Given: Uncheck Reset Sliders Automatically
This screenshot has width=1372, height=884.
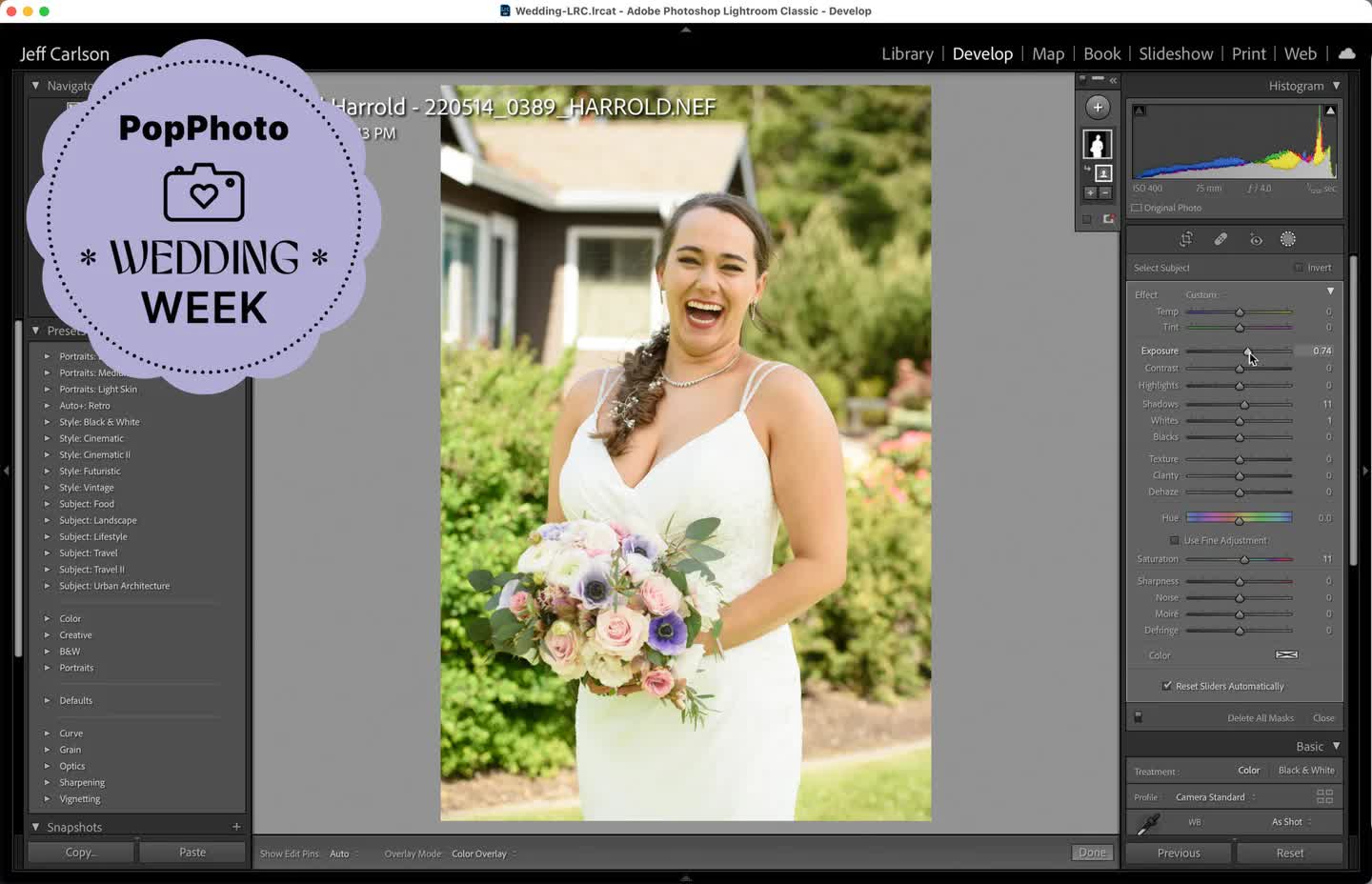Looking at the screenshot, I should point(1167,686).
